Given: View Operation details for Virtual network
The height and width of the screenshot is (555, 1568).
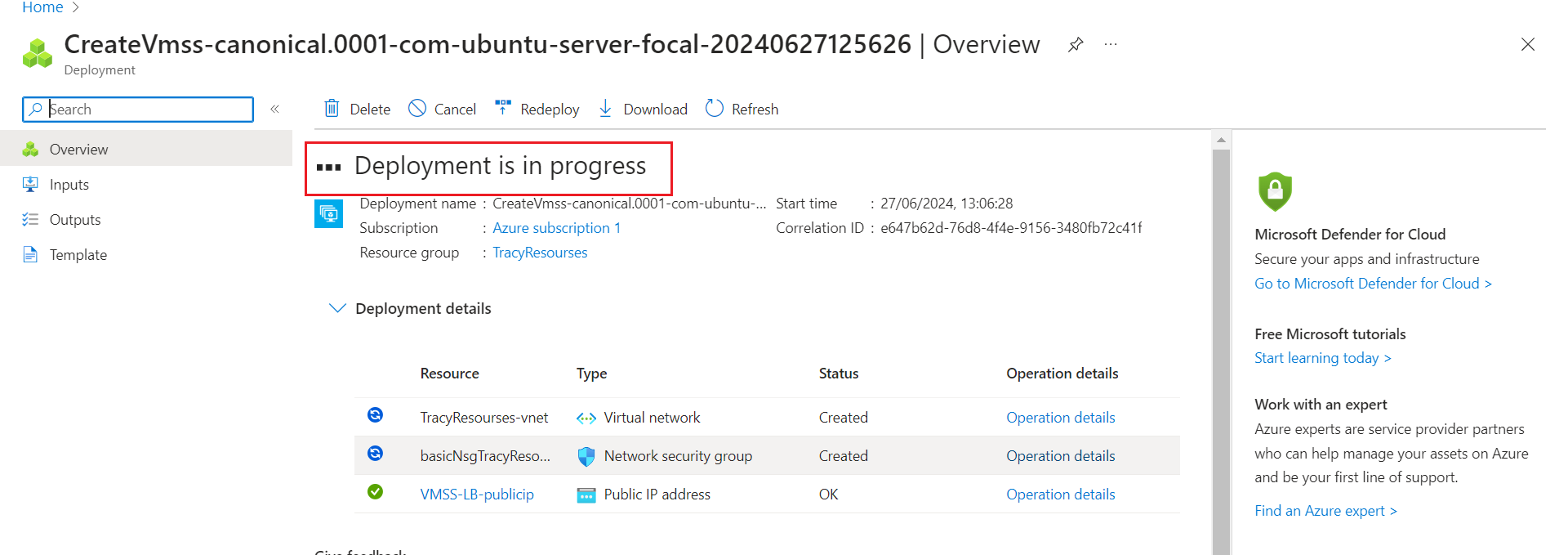Looking at the screenshot, I should 1060,418.
